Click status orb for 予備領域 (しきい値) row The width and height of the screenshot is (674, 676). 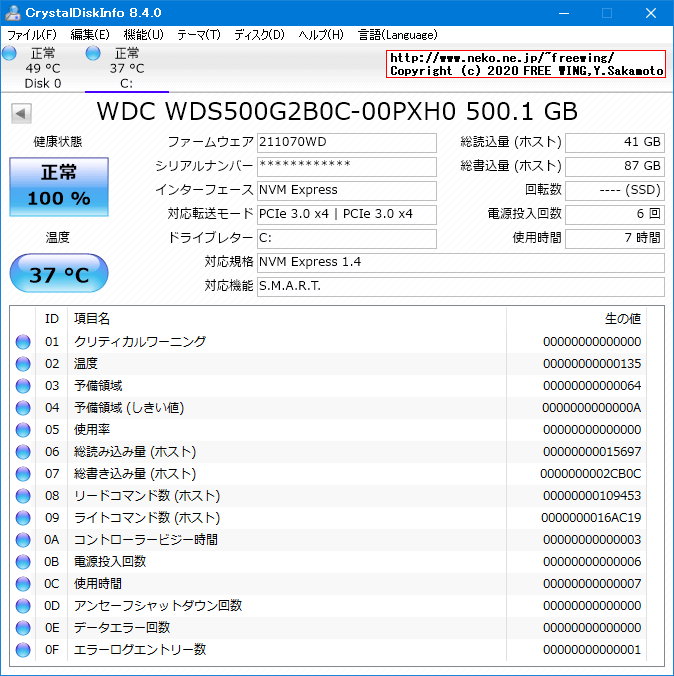[x=23, y=408]
